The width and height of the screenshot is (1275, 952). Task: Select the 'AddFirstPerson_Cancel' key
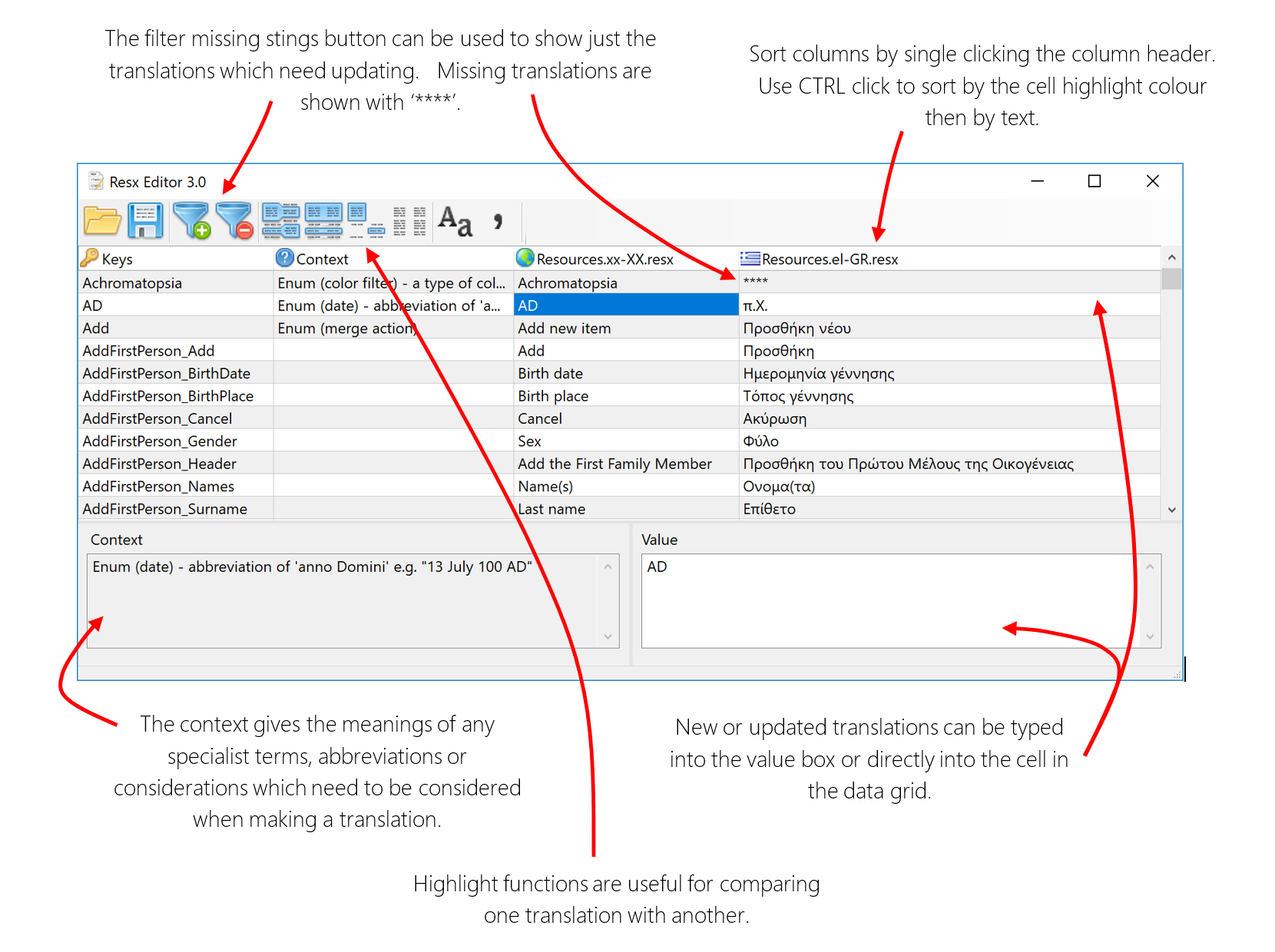[x=176, y=418]
